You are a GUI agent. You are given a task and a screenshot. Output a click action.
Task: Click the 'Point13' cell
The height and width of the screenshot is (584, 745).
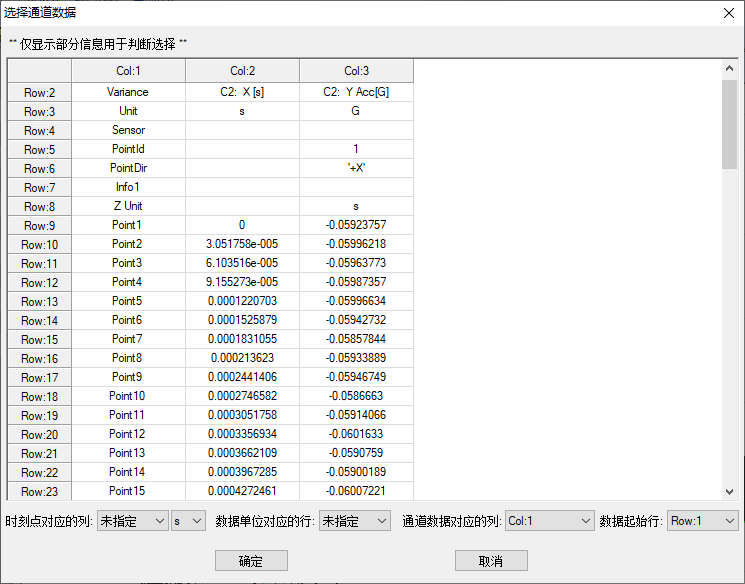coord(128,453)
